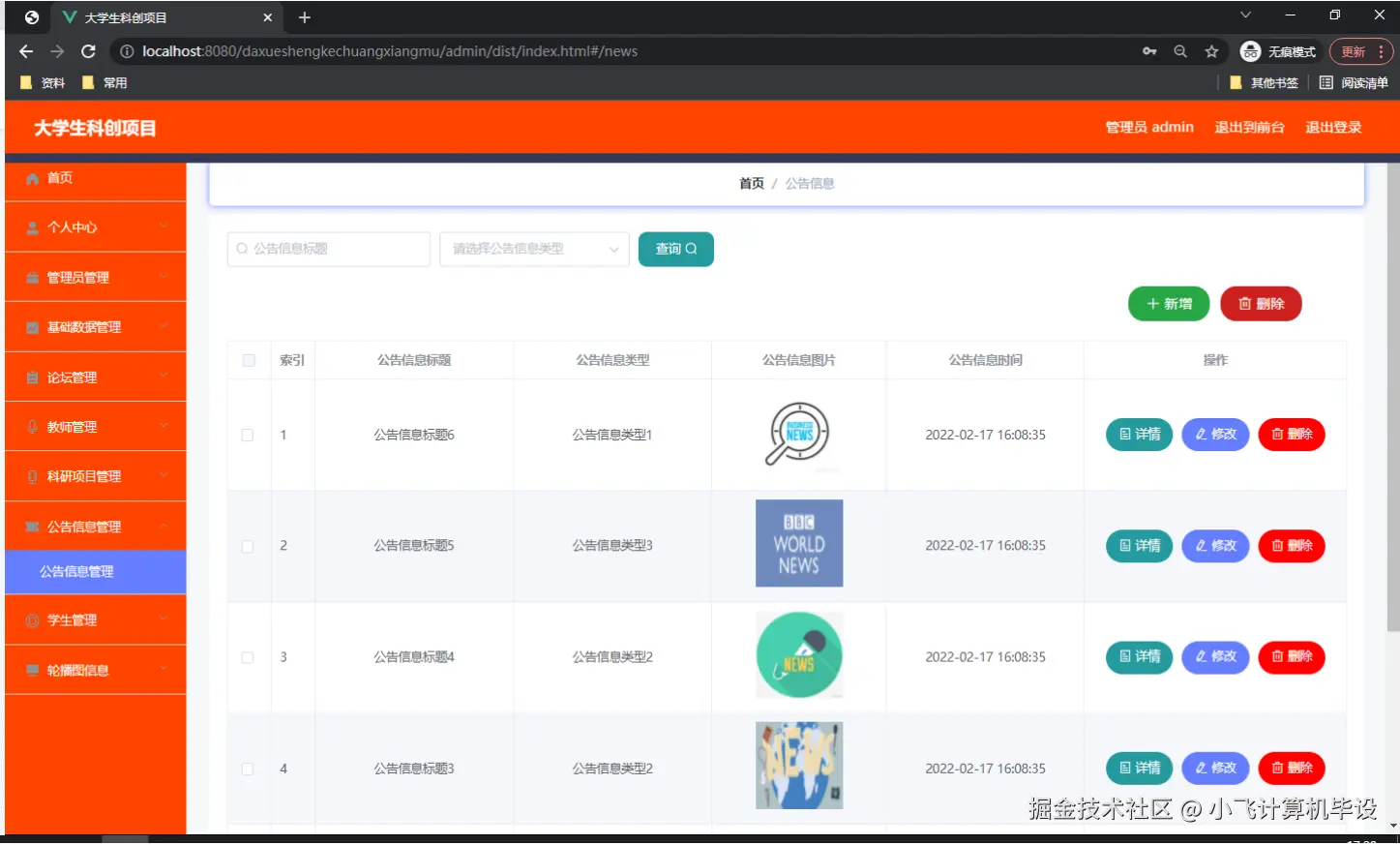Click the site info icon before localhost

click(x=126, y=51)
